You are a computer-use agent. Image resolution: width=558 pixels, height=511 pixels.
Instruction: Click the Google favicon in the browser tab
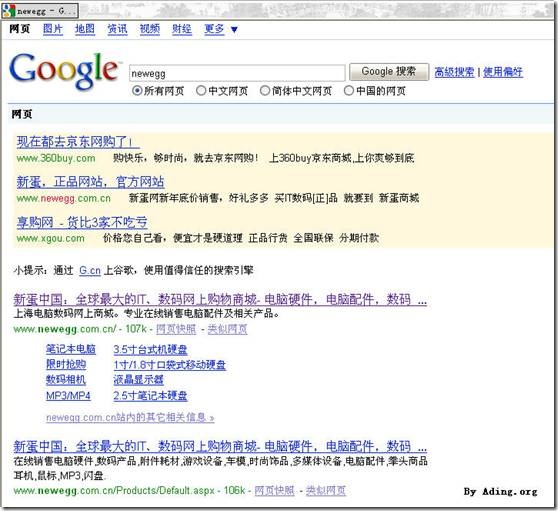tap(9, 11)
